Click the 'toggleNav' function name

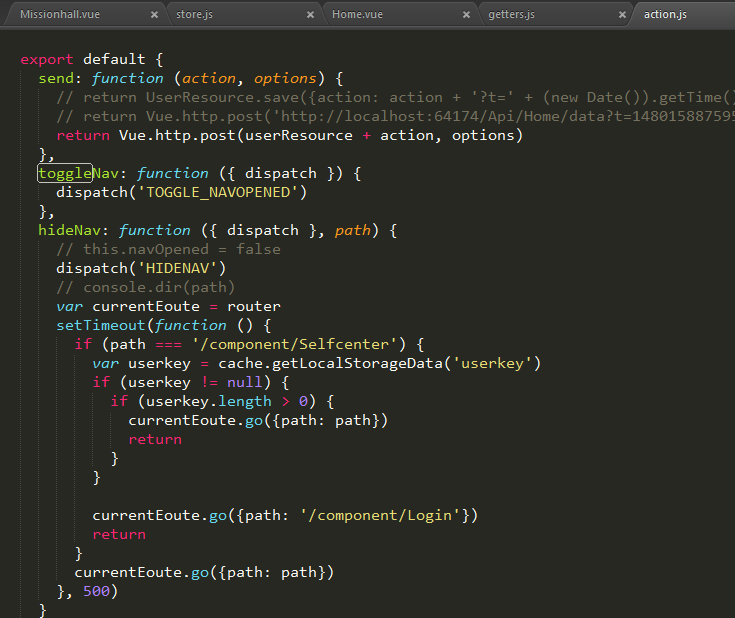point(78,173)
